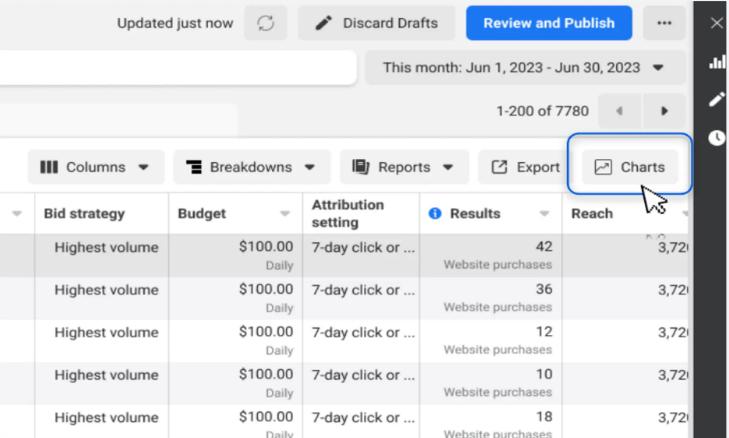The image size is (729, 438).
Task: Click the Discard Drafts button
Action: 376,23
